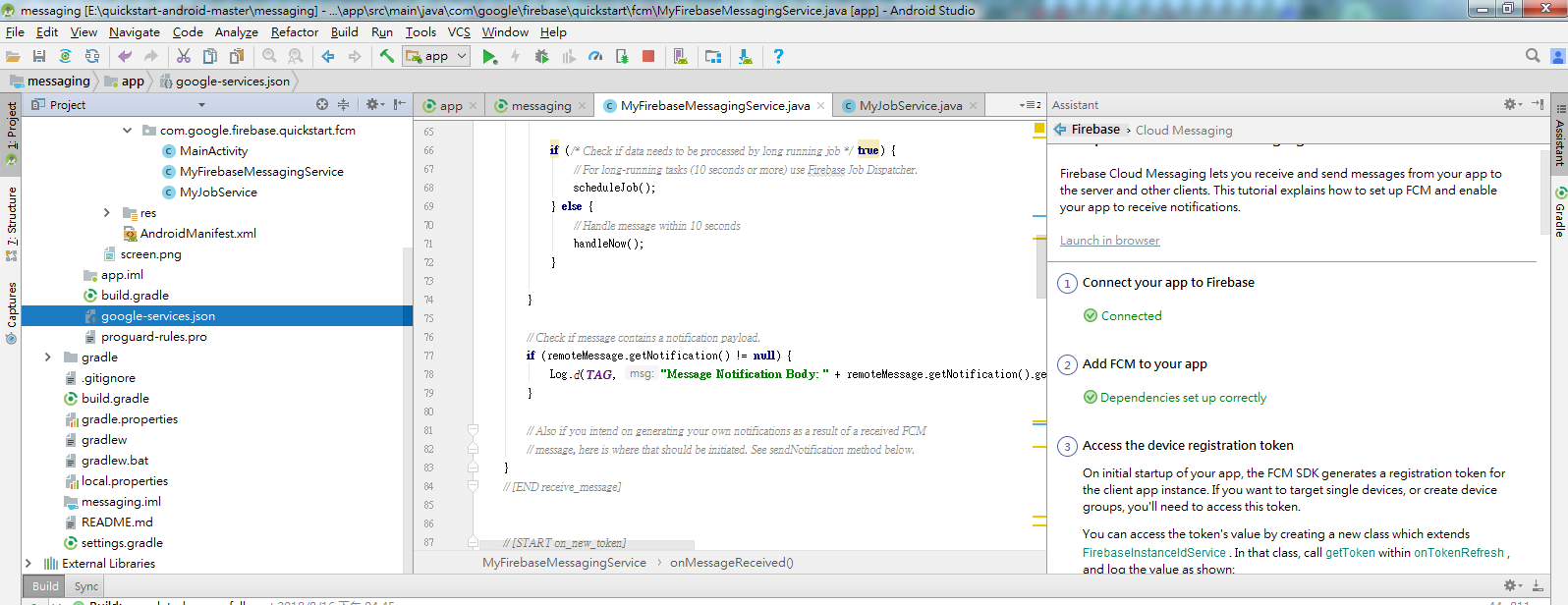This screenshot has width=1568, height=605.
Task: Toggle the Captures tool window side tab
Action: tap(11, 312)
